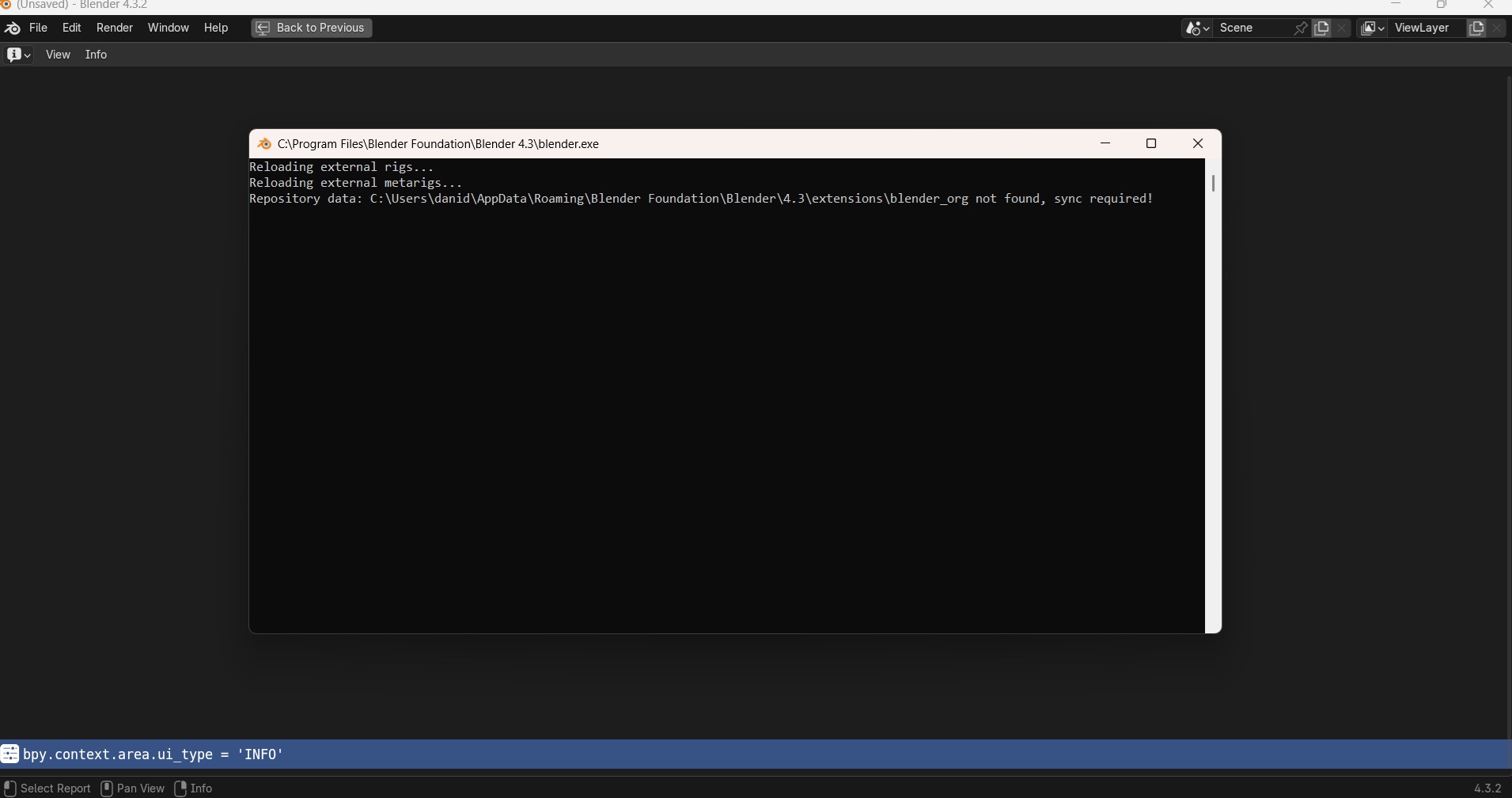
Task: Open the File menu
Action: click(x=38, y=28)
